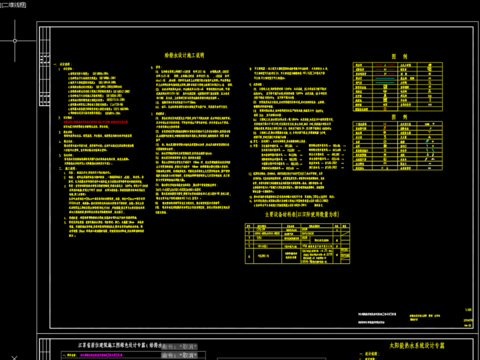Select the upper 图例 legend heading
Viewport: 480px width, 360px height.
(x=399, y=56)
